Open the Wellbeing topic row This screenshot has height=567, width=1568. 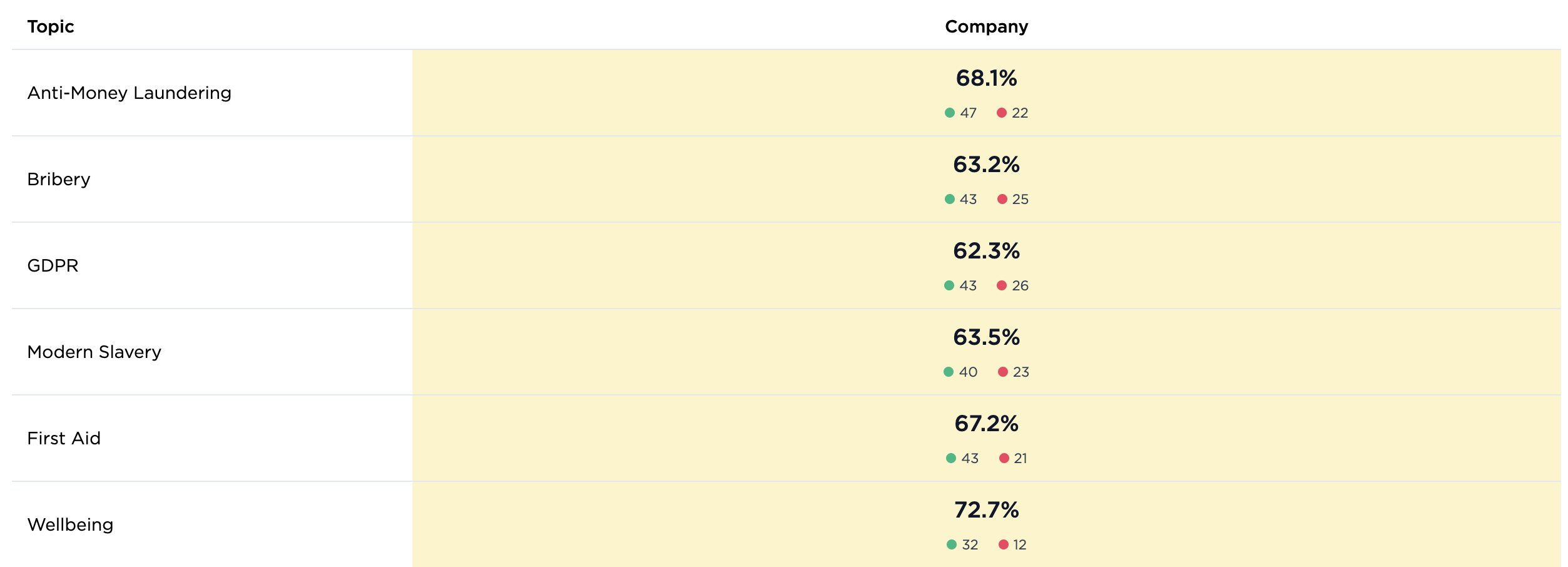point(70,524)
